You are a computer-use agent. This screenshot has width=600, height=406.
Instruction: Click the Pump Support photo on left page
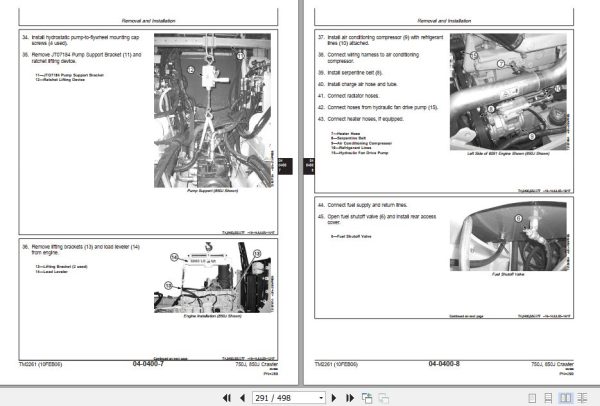[x=212, y=111]
